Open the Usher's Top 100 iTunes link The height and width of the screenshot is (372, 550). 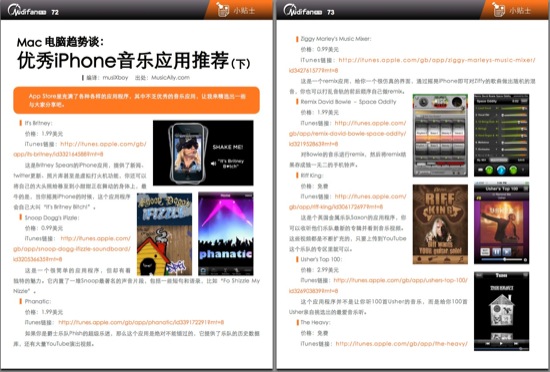coord(378,285)
